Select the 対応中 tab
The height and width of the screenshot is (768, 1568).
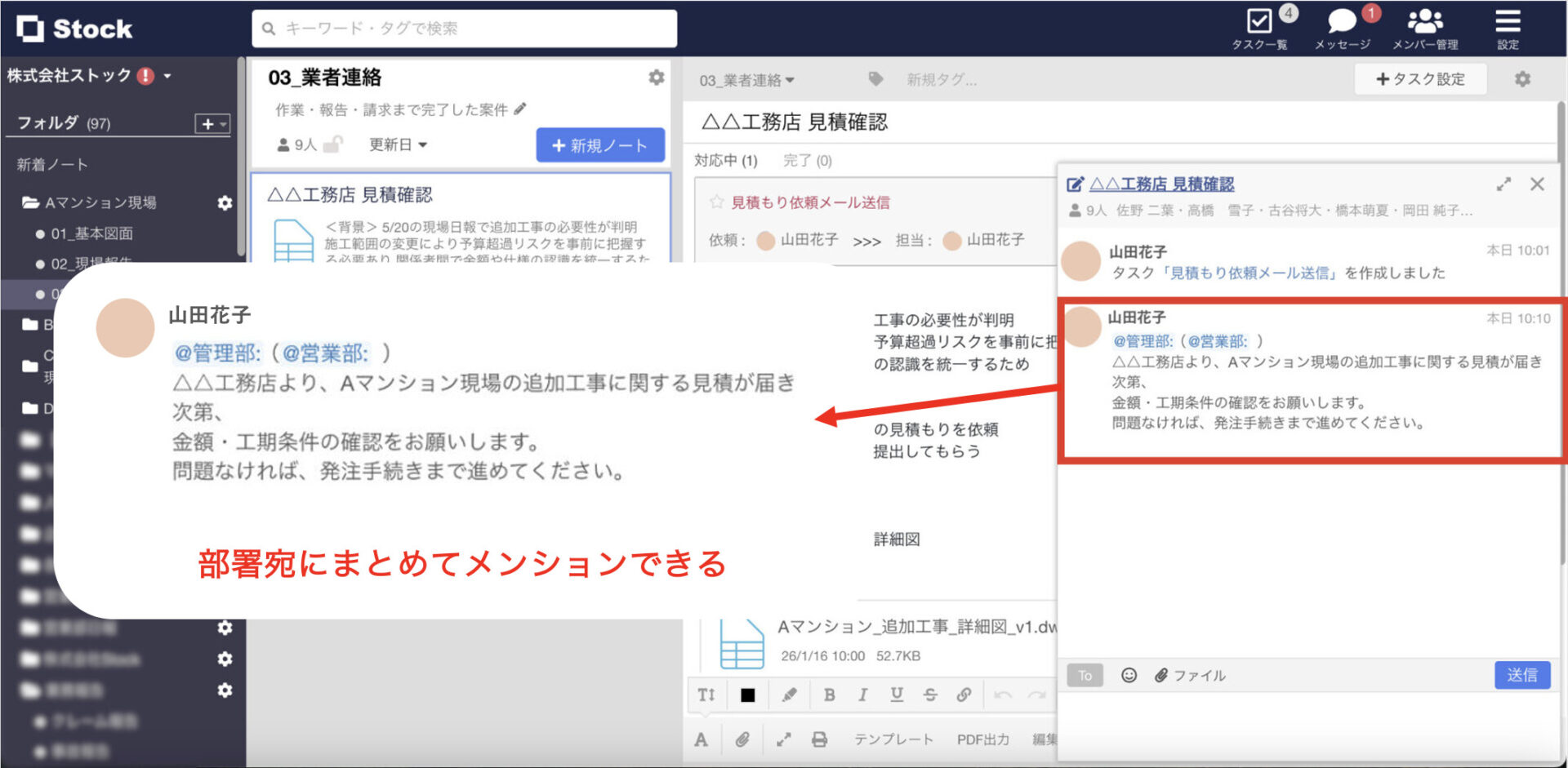(725, 161)
